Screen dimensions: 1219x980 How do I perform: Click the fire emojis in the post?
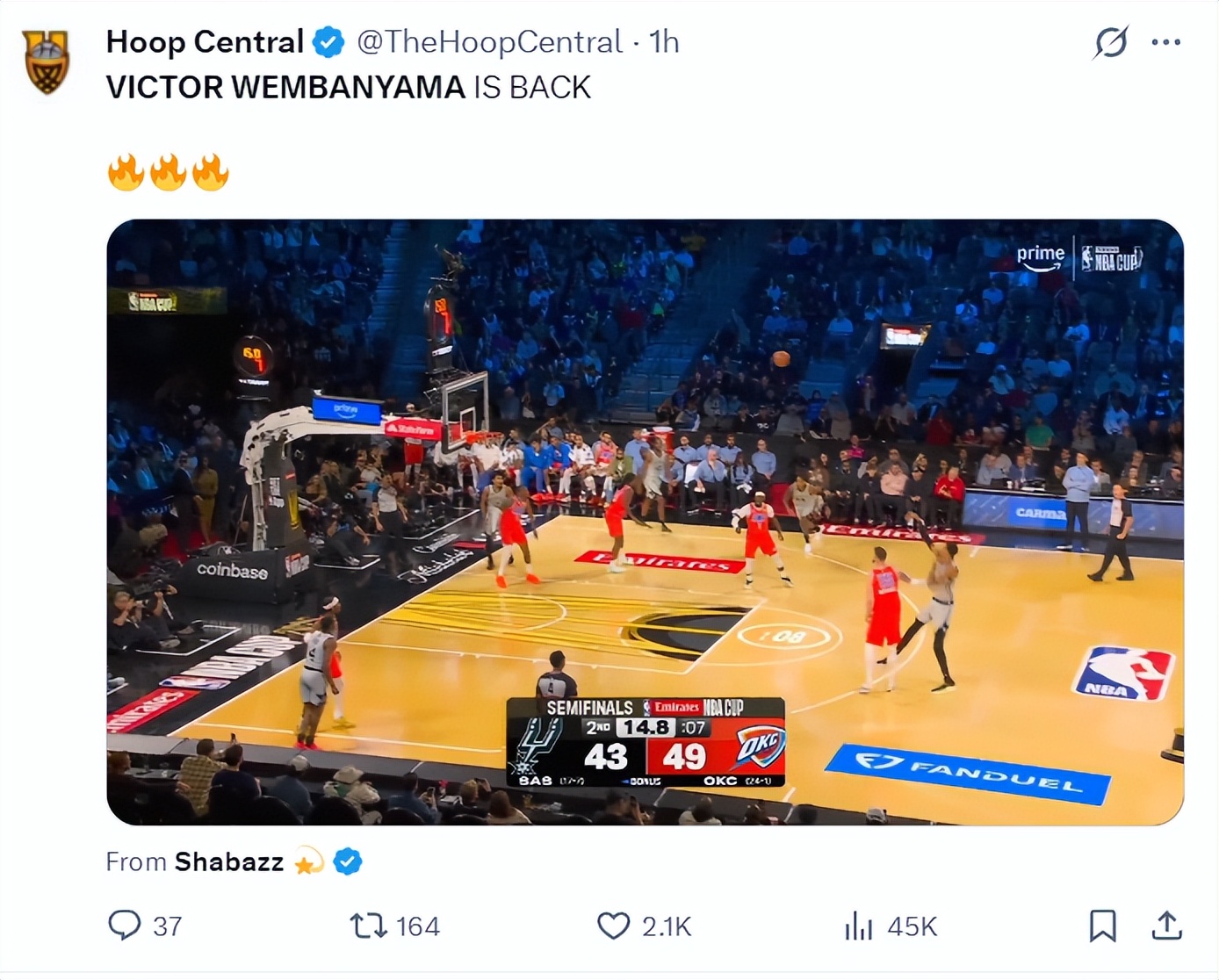pos(168,172)
